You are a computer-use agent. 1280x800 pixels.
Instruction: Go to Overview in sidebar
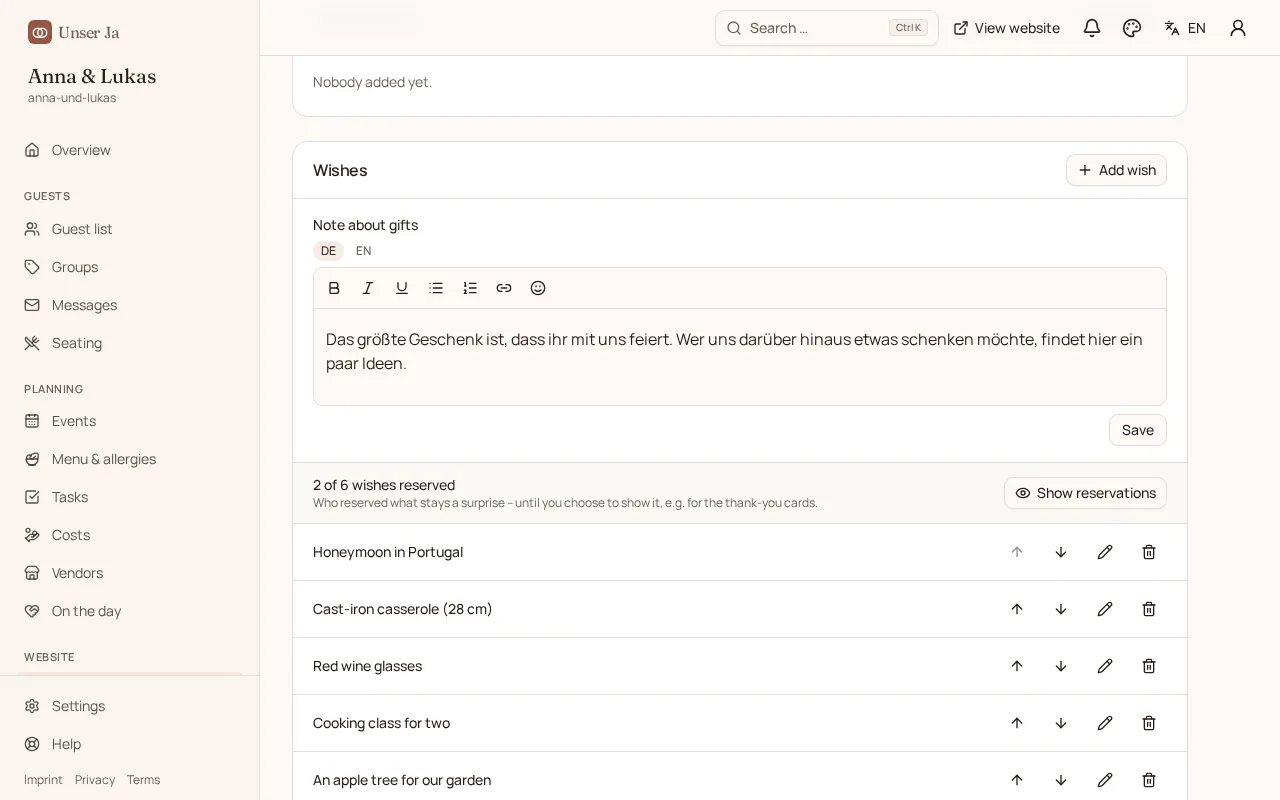pos(130,150)
